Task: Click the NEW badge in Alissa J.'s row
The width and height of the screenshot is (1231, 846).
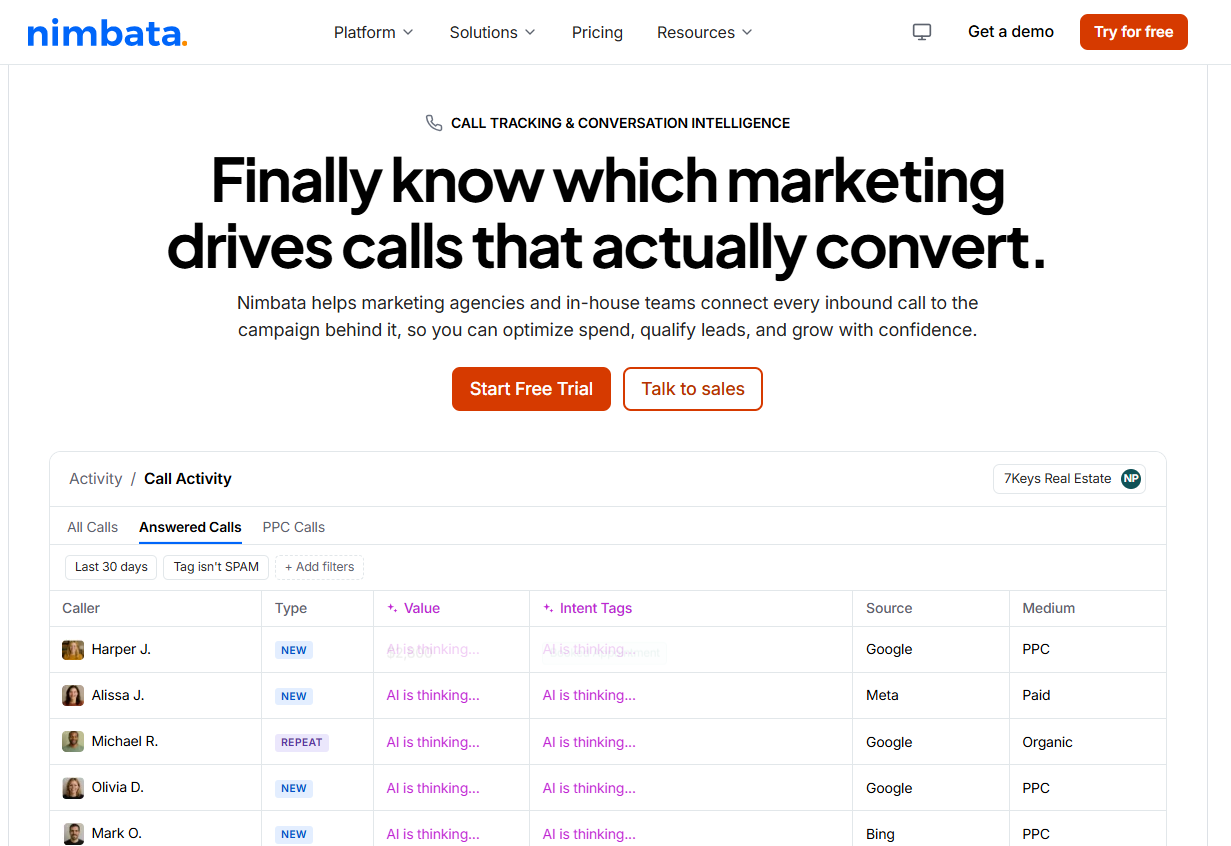Action: pyautogui.click(x=294, y=696)
